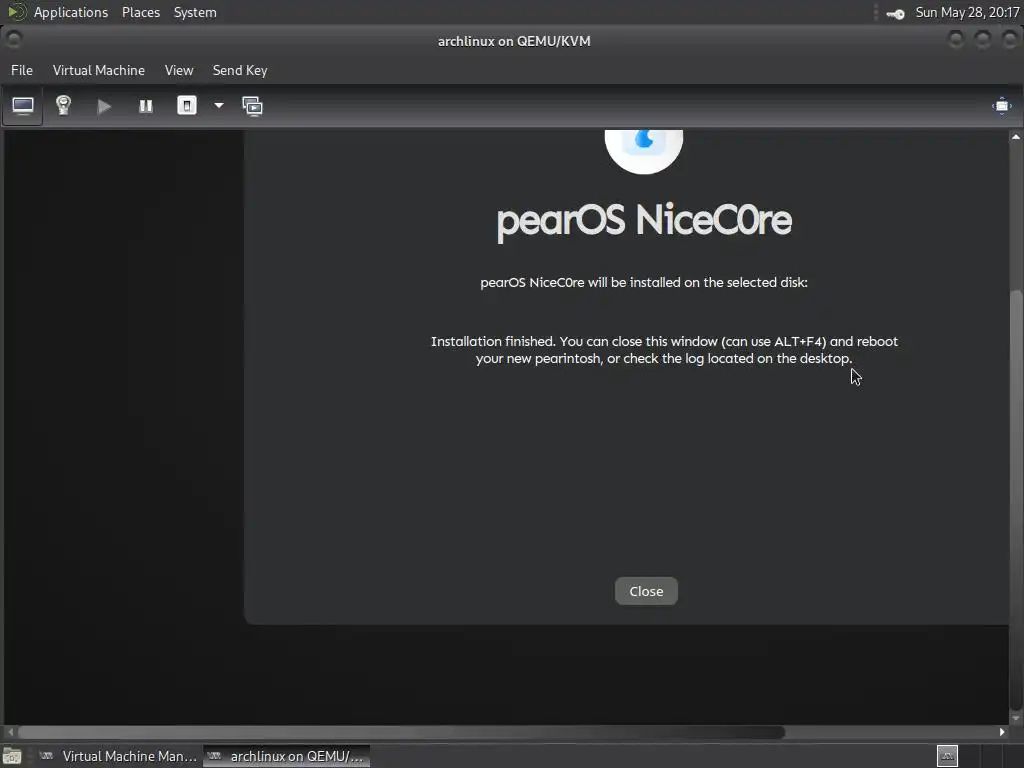The width and height of the screenshot is (1024, 768).
Task: Show the graphical console view
Action: [23, 106]
